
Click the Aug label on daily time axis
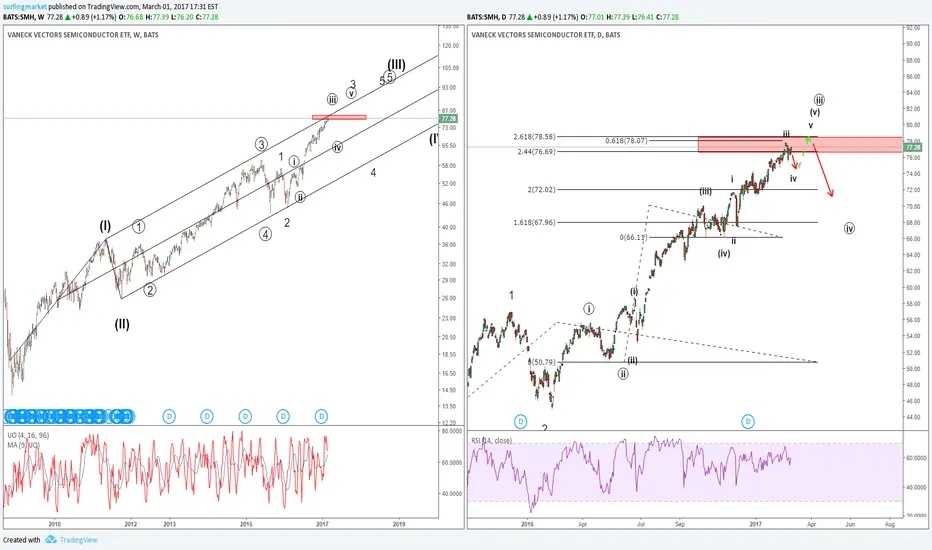[x=889, y=524]
